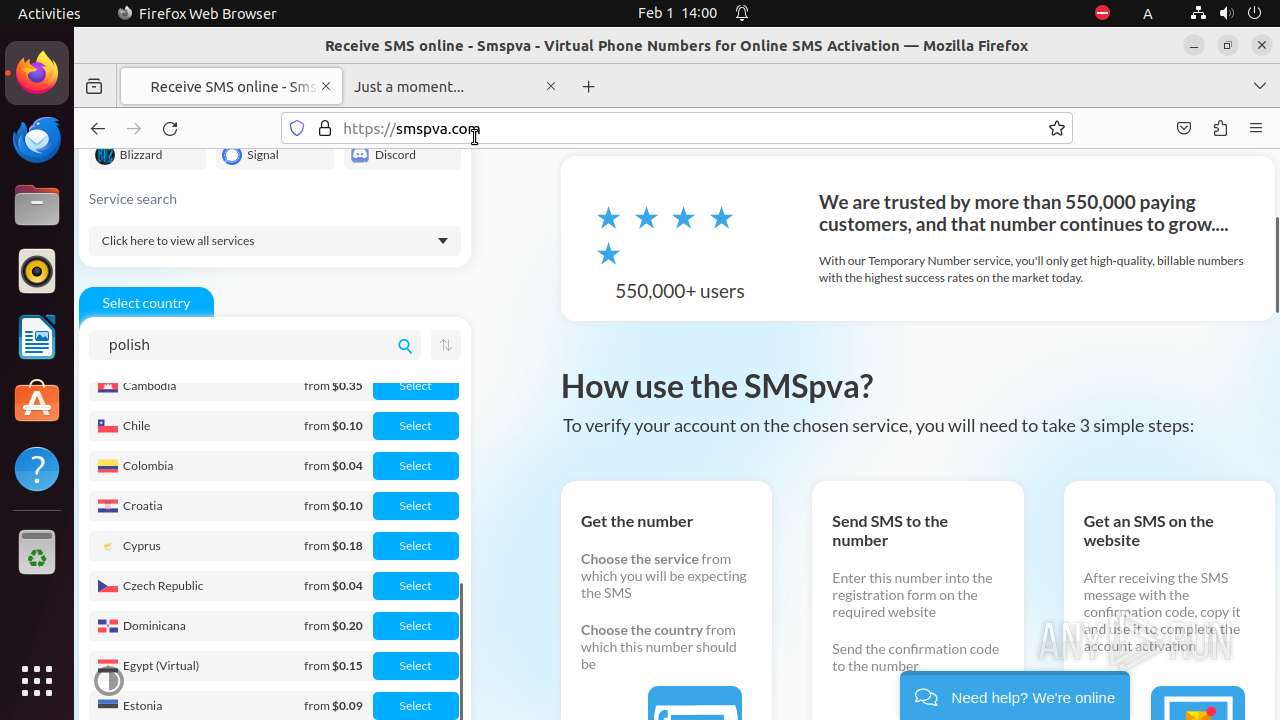The height and width of the screenshot is (720, 1280).
Task: Show applications grid
Action: 37,681
